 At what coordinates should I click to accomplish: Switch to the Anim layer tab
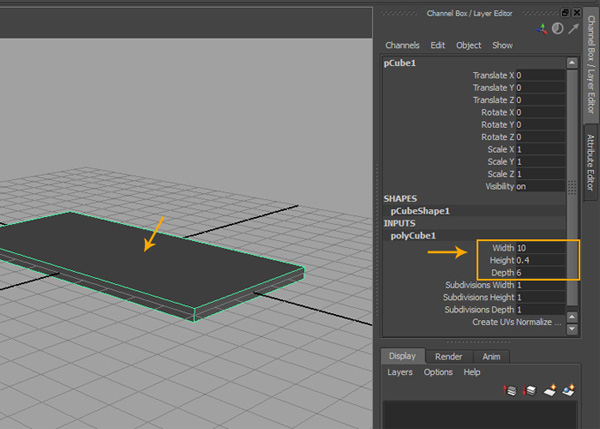click(491, 356)
